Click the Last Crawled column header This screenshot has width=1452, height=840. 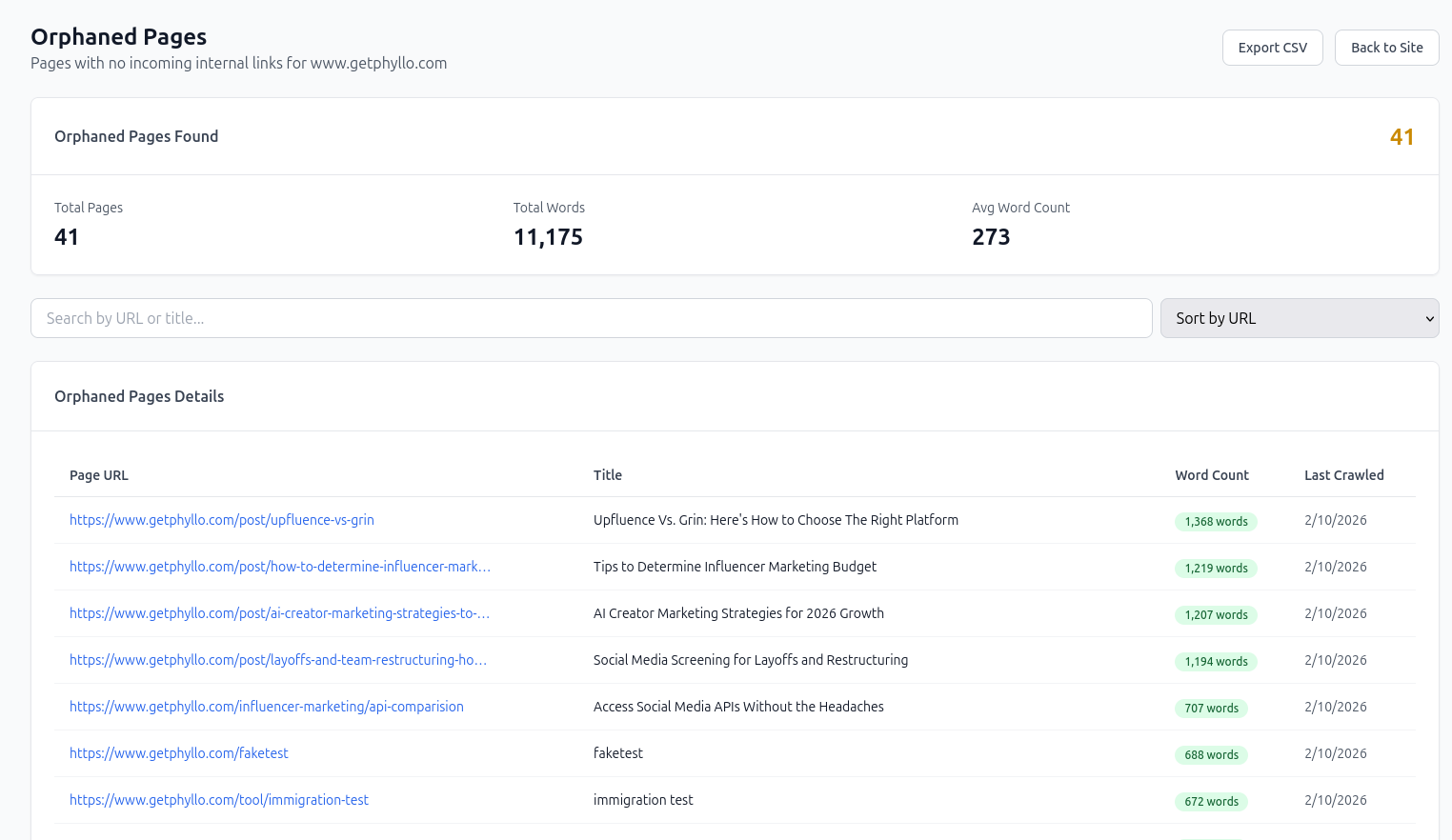[x=1344, y=475]
